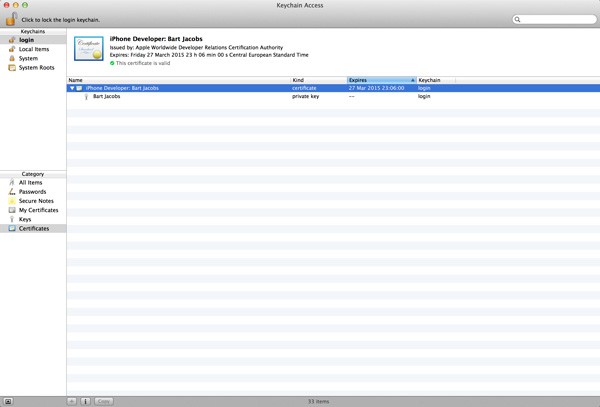Click the green valid-certificate checkmark icon

(x=112, y=63)
